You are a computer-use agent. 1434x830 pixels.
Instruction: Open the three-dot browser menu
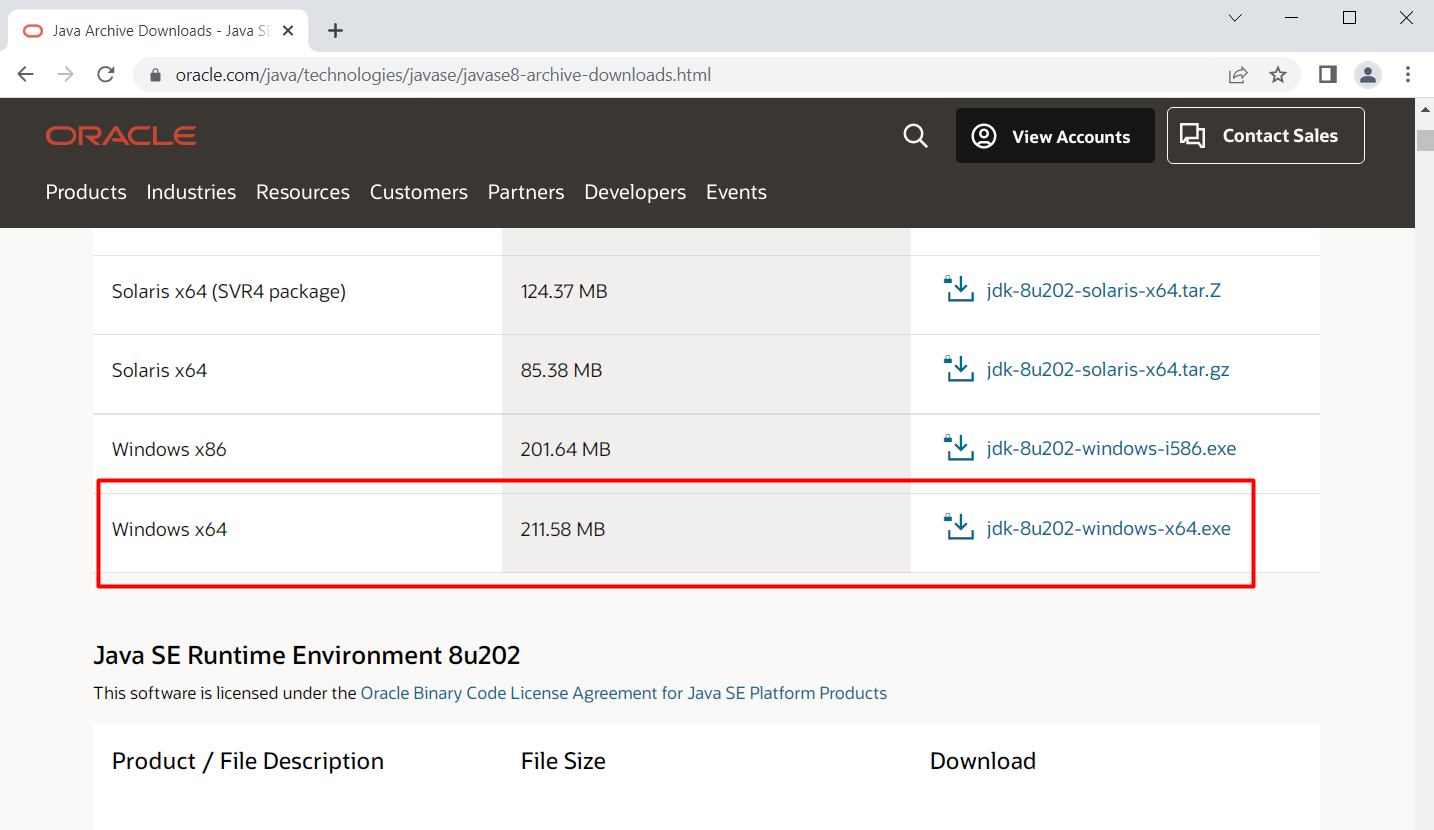[1408, 74]
